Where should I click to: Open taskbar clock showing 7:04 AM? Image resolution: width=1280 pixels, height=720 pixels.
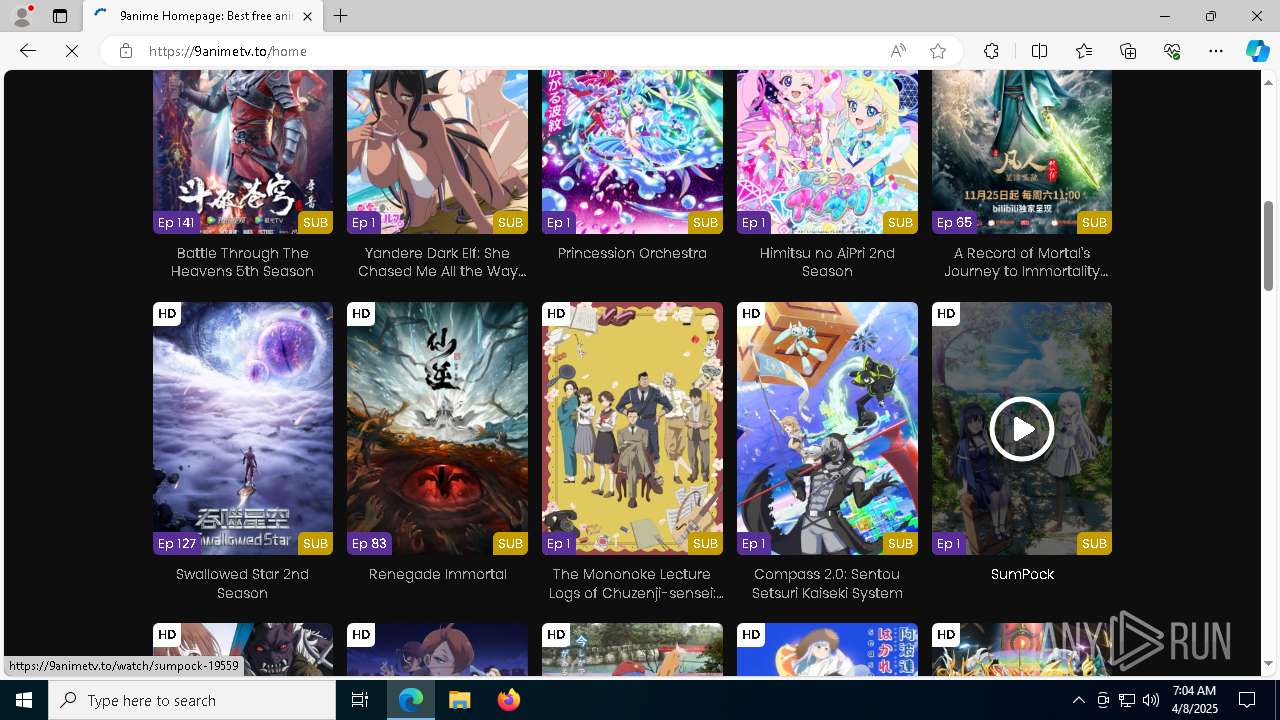[1194, 700]
